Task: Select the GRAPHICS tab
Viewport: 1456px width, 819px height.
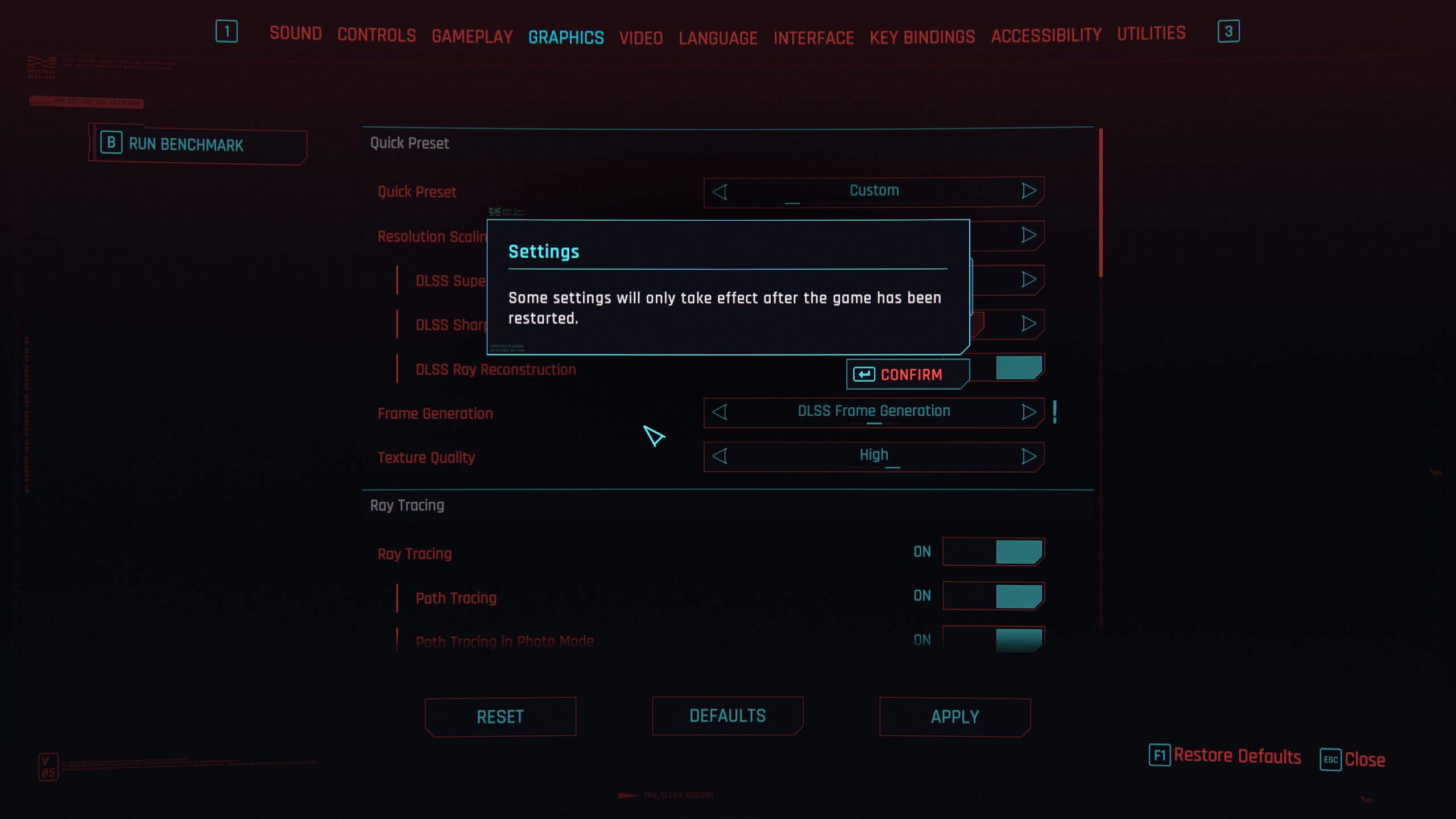Action: click(x=566, y=37)
